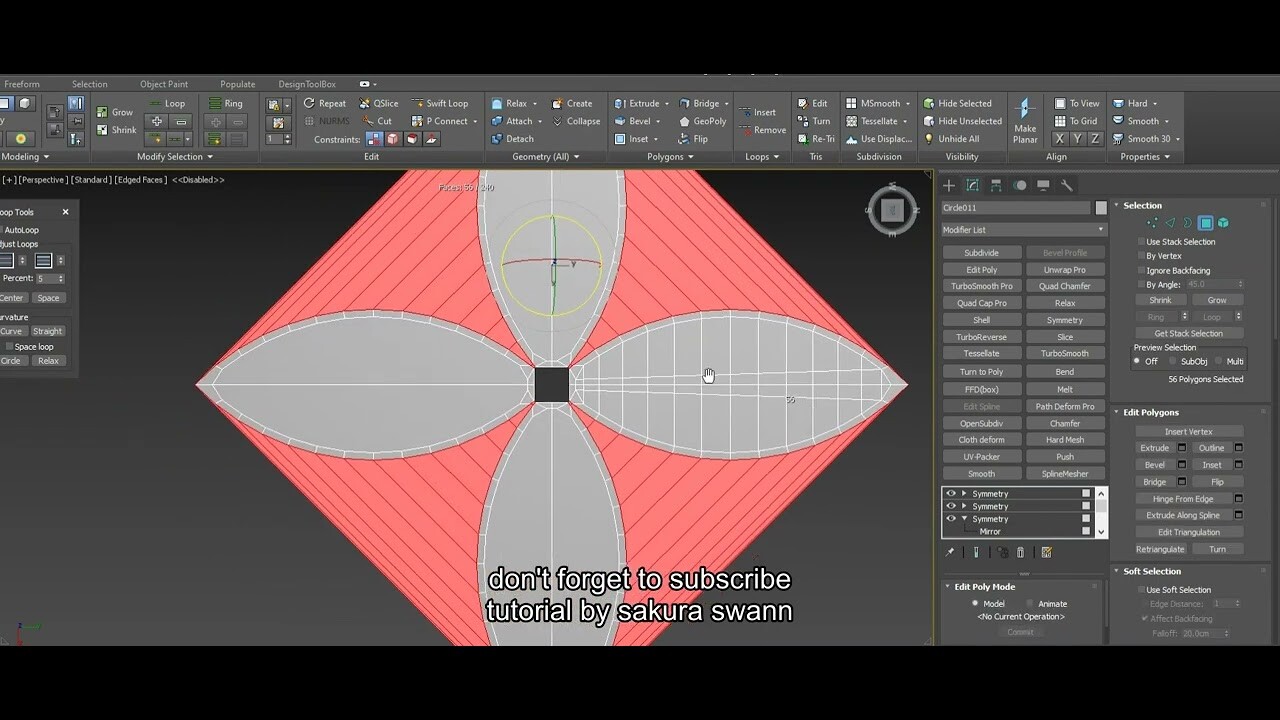Screen dimensions: 1280x720
Task: Apply the TurboSmooth Pro modifier button
Action: click(981, 285)
